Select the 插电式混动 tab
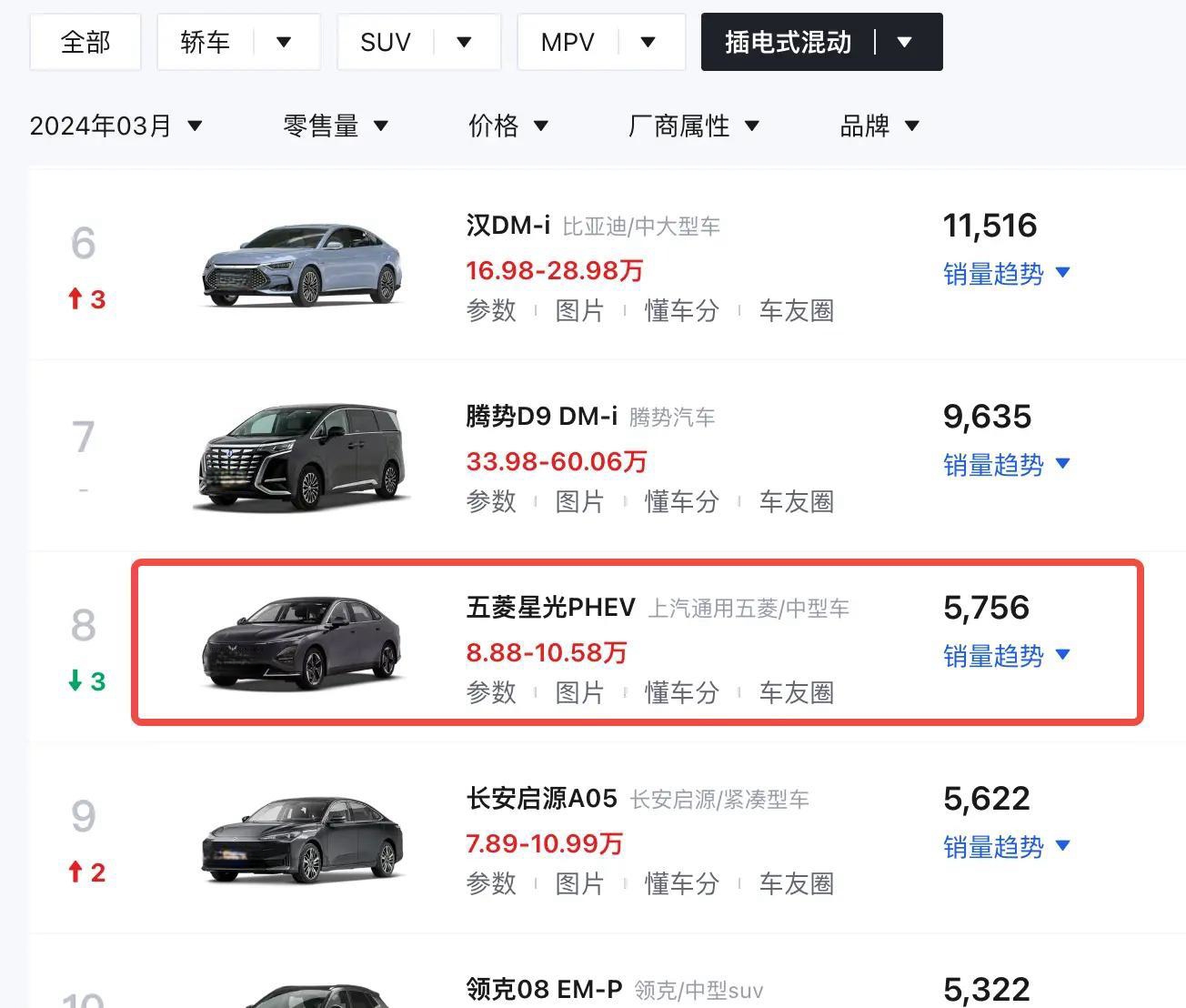Viewport: 1186px width, 1008px height. click(x=788, y=42)
